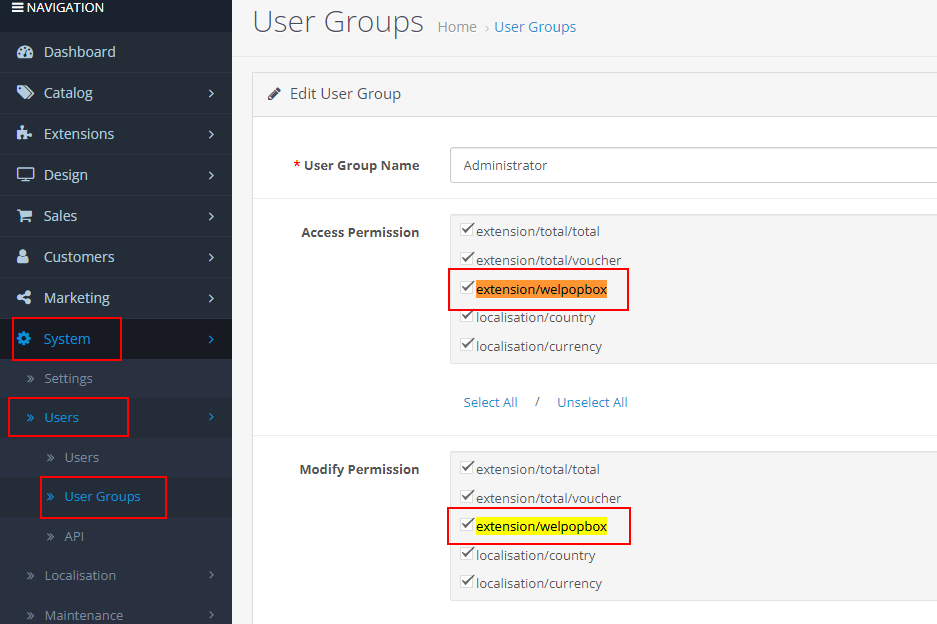The height and width of the screenshot is (624, 937).
Task: Click the Customers person icon
Action: point(24,257)
